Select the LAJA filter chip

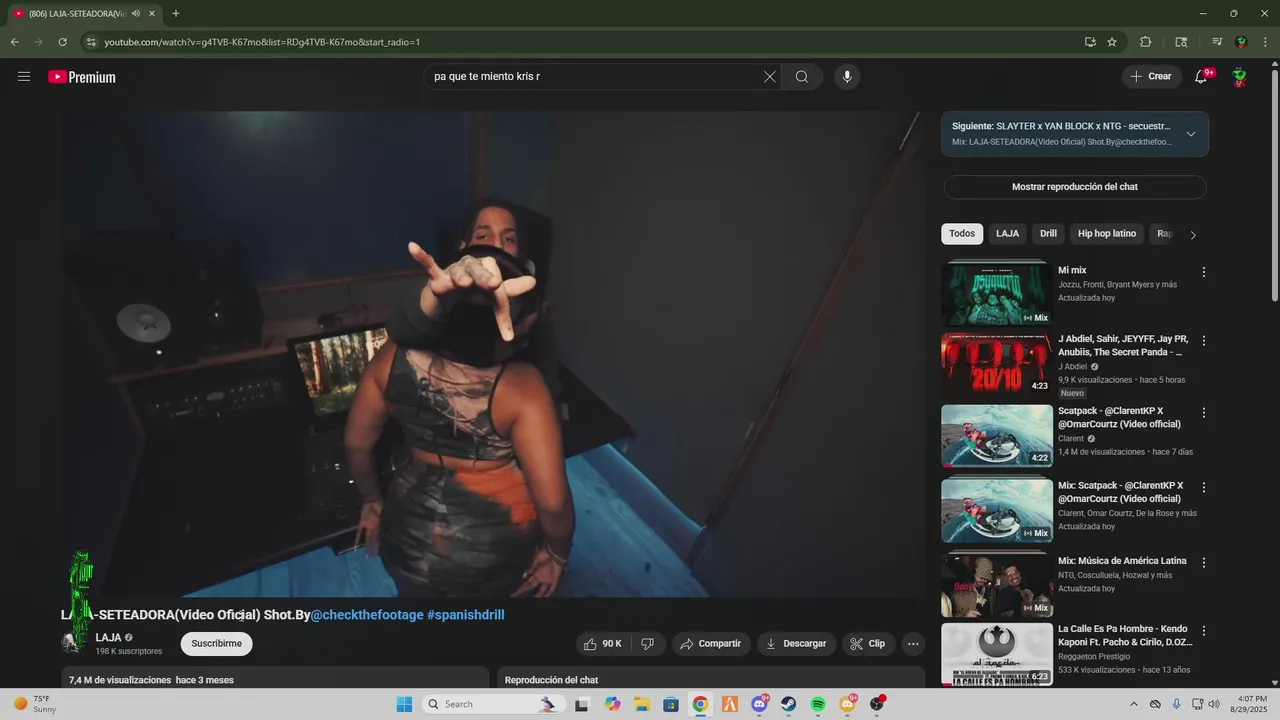click(x=1008, y=234)
